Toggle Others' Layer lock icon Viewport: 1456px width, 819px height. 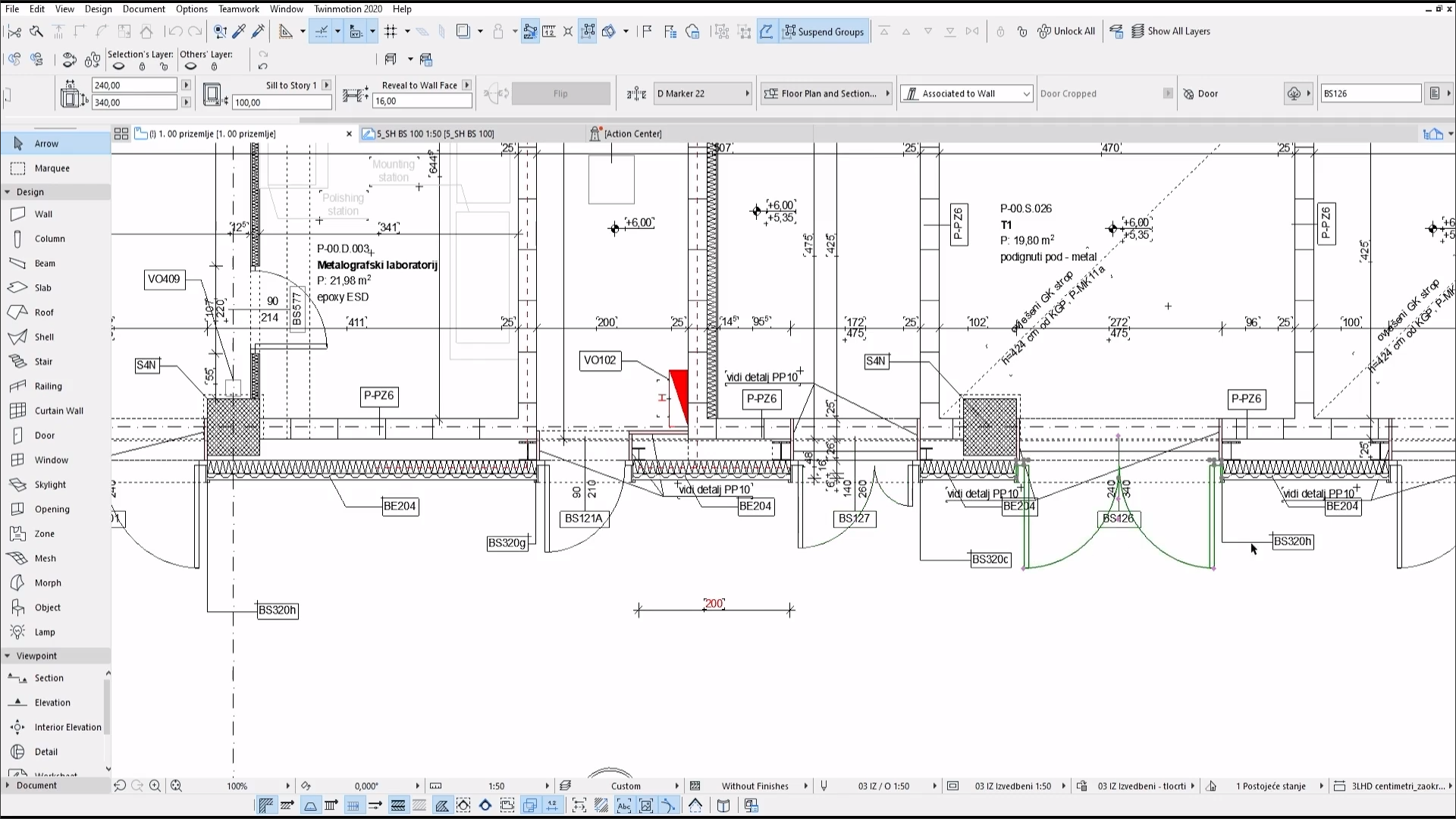coord(215,67)
